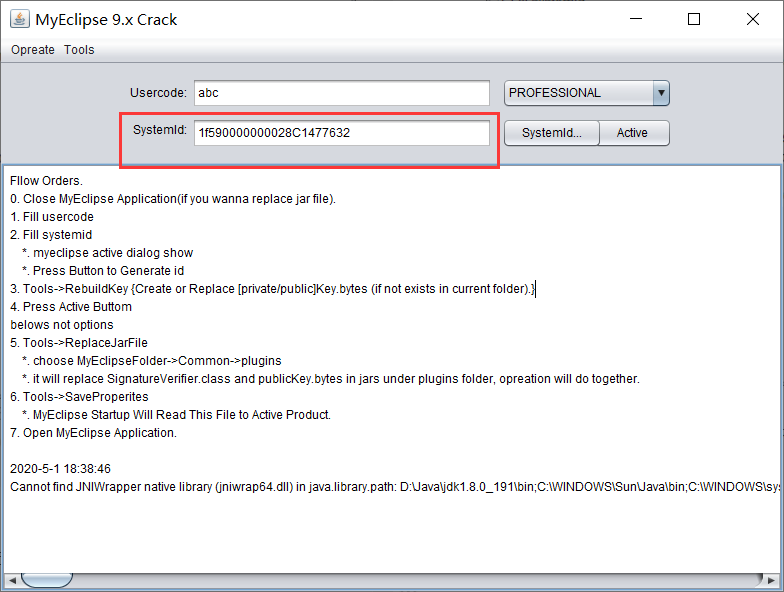The height and width of the screenshot is (592, 784).
Task: Click the 'SystemId:' label
Action: [x=160, y=130]
